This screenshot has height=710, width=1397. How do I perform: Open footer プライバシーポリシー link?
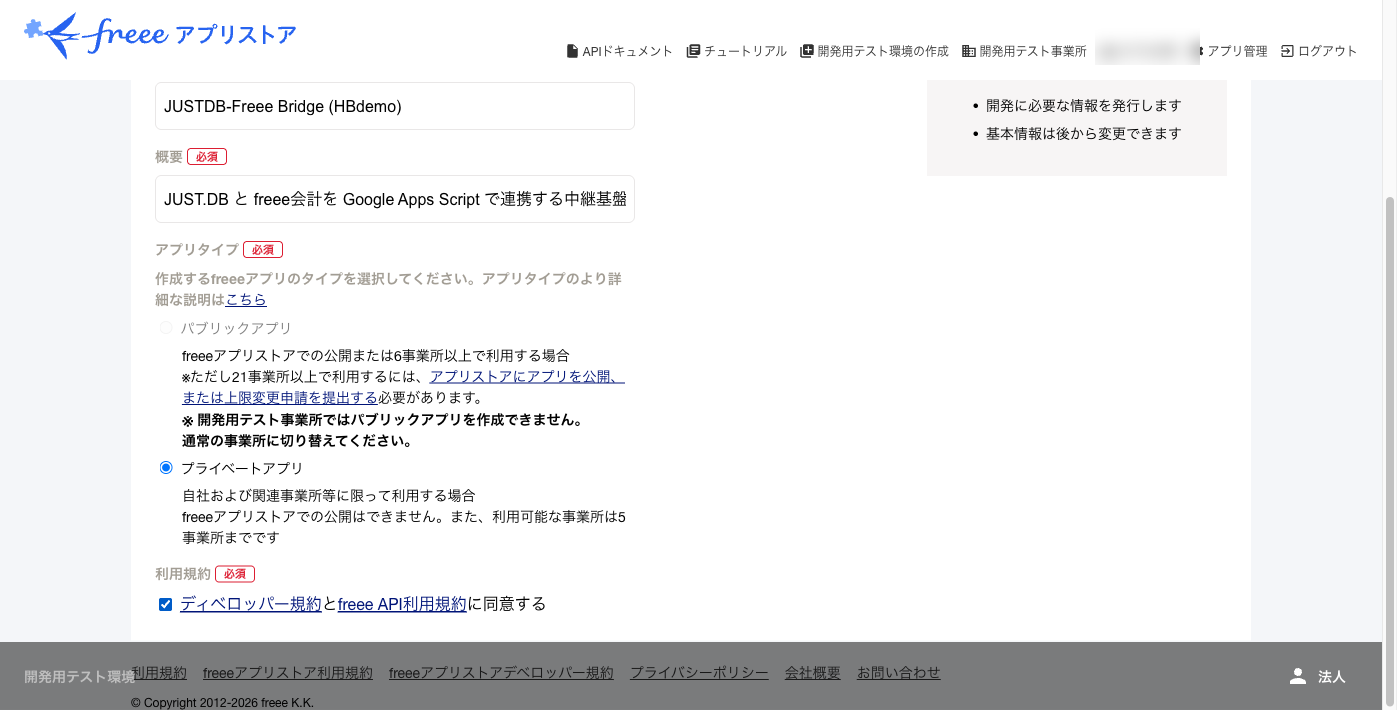pyautogui.click(x=699, y=673)
